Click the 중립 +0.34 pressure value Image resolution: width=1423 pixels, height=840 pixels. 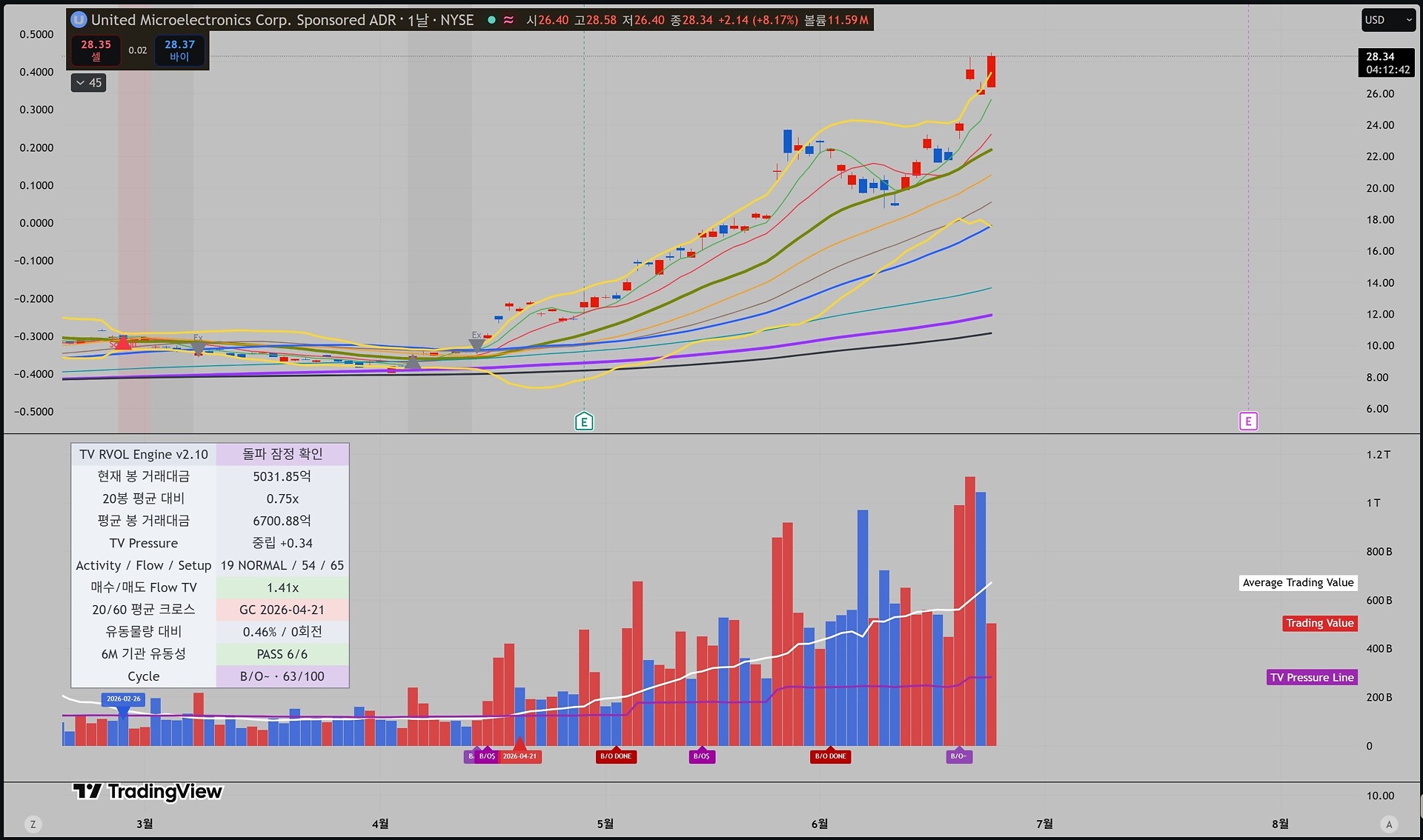pos(282,543)
